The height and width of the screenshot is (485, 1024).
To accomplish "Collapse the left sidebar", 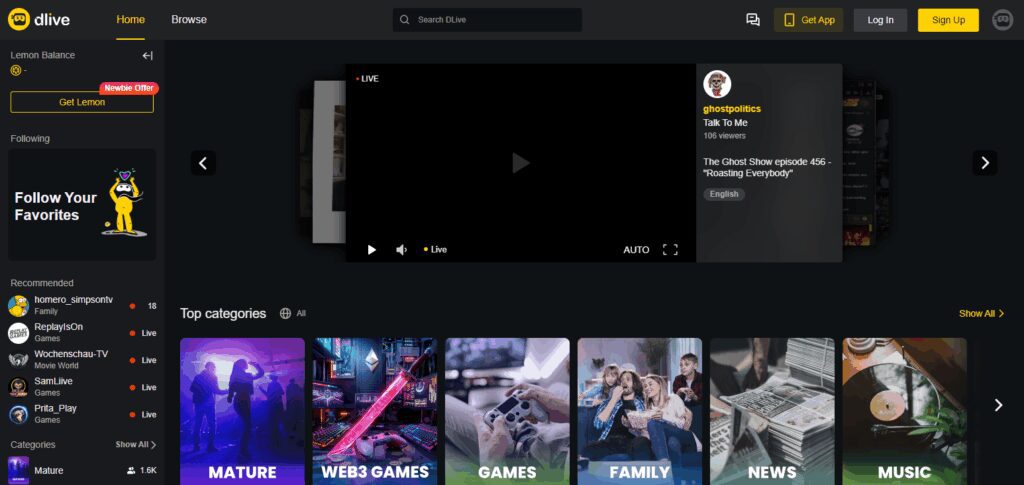I will point(148,55).
